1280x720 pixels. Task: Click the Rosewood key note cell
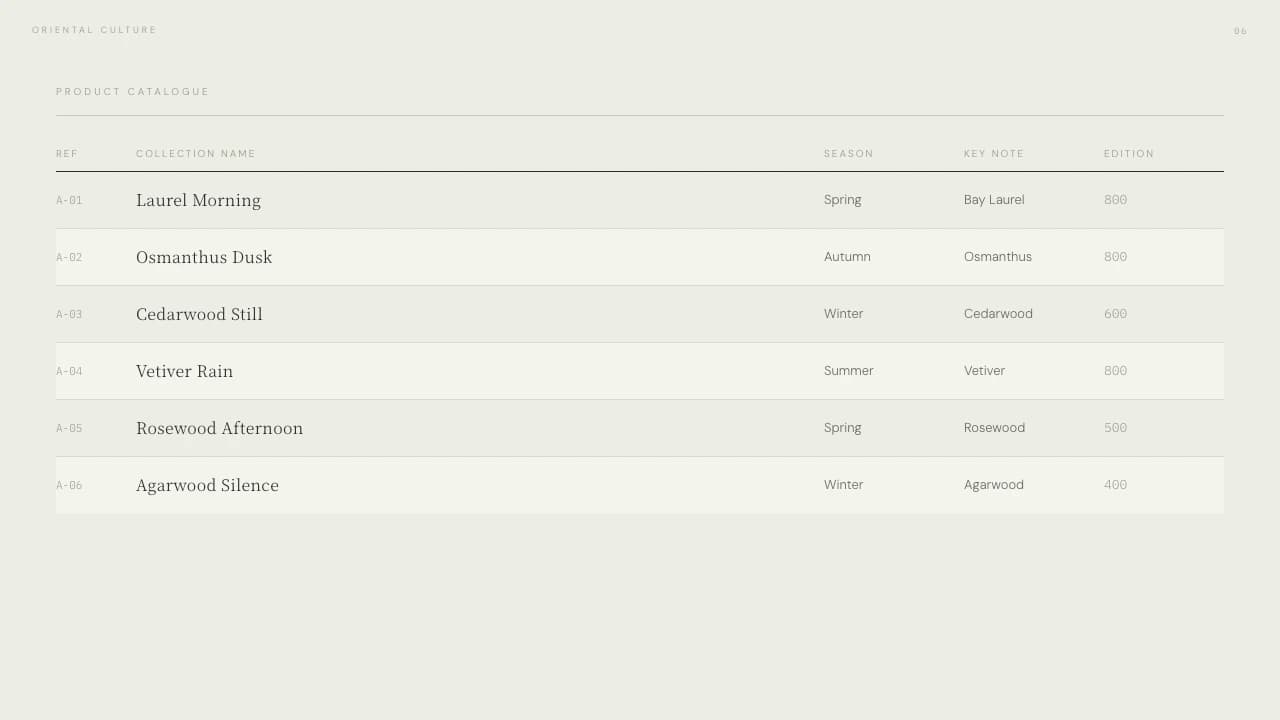[x=994, y=428]
